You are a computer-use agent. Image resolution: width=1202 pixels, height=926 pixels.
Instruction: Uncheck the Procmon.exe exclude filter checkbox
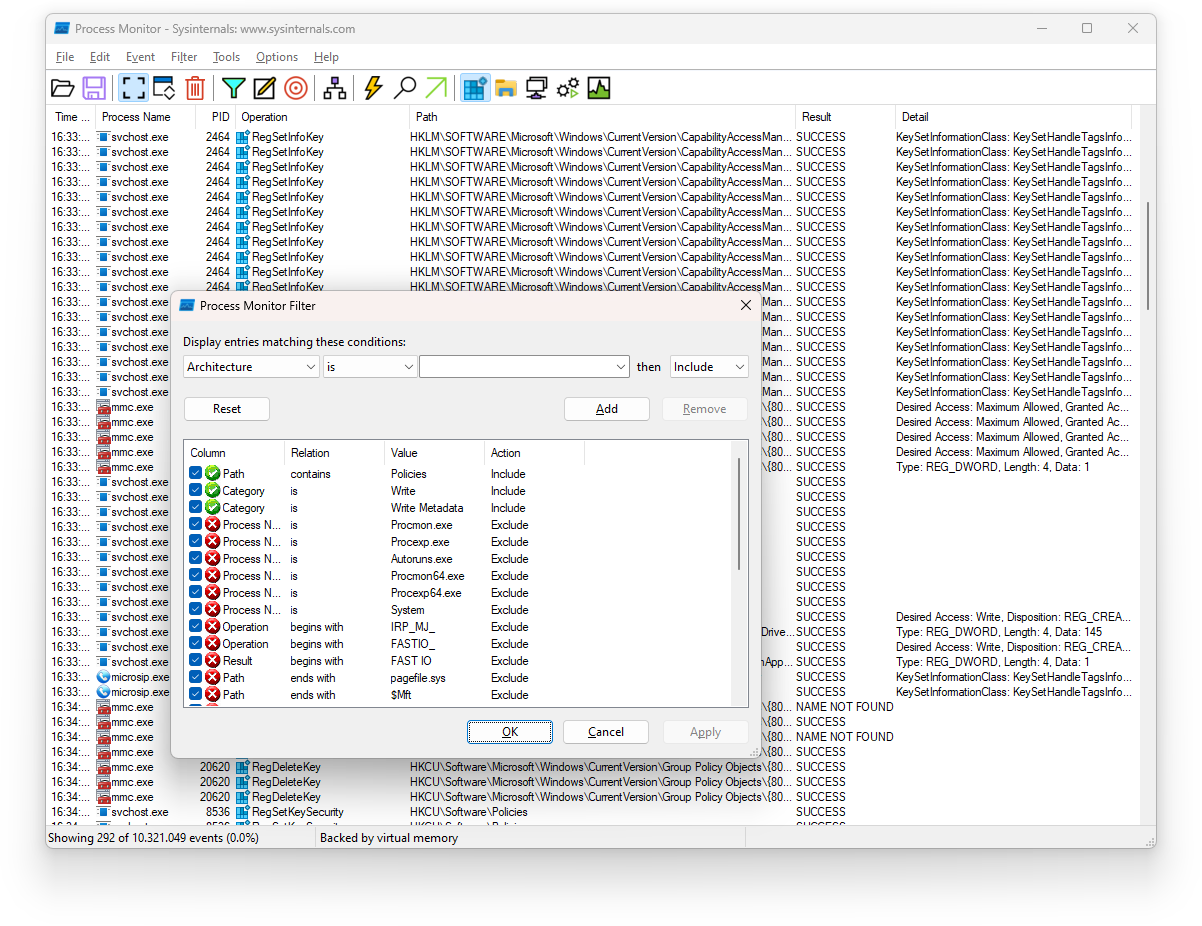coord(196,525)
